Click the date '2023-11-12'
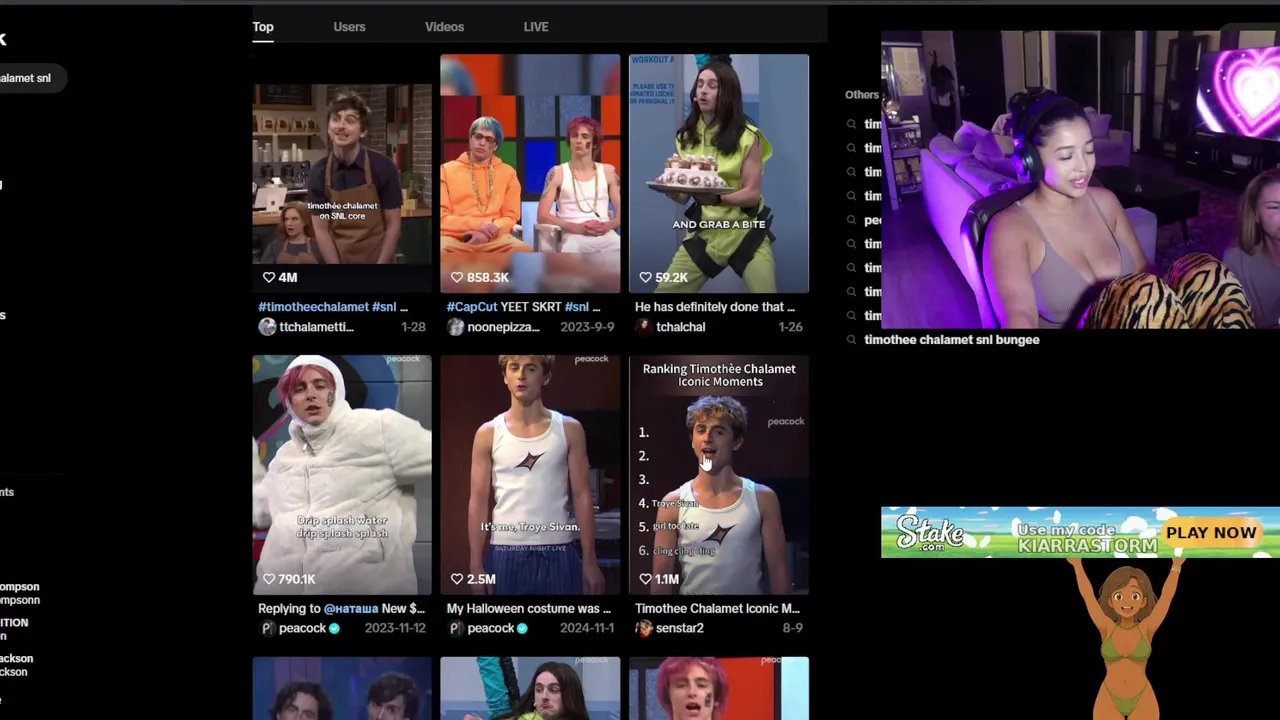 (395, 628)
